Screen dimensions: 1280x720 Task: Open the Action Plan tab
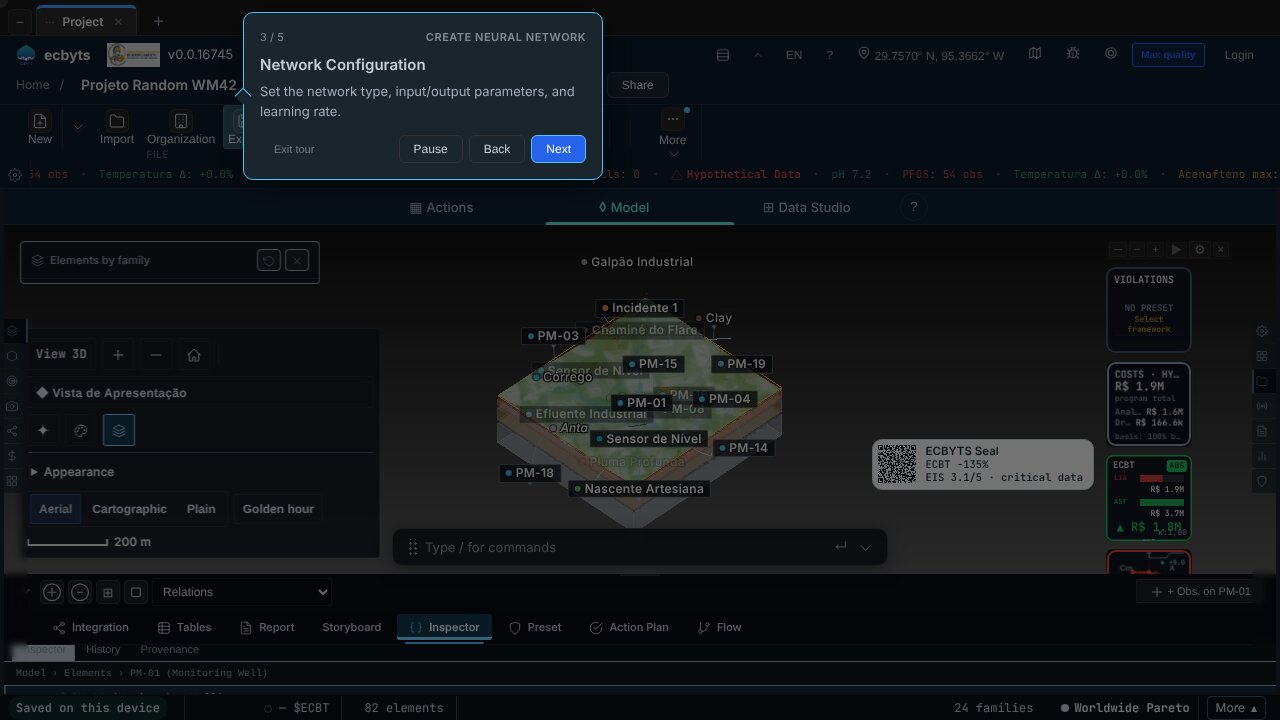pyautogui.click(x=629, y=627)
